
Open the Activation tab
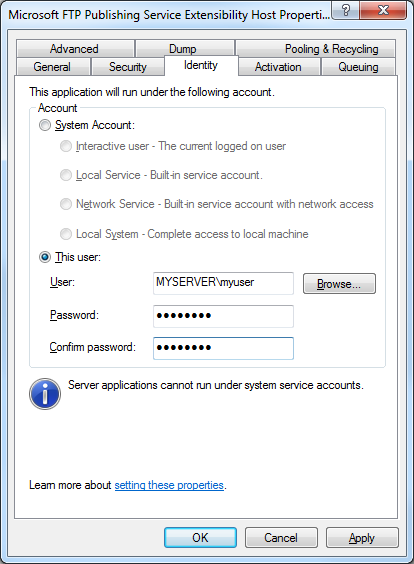click(x=278, y=67)
